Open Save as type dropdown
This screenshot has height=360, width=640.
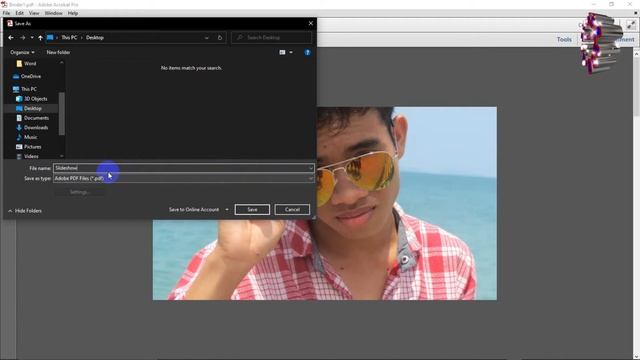[x=184, y=178]
